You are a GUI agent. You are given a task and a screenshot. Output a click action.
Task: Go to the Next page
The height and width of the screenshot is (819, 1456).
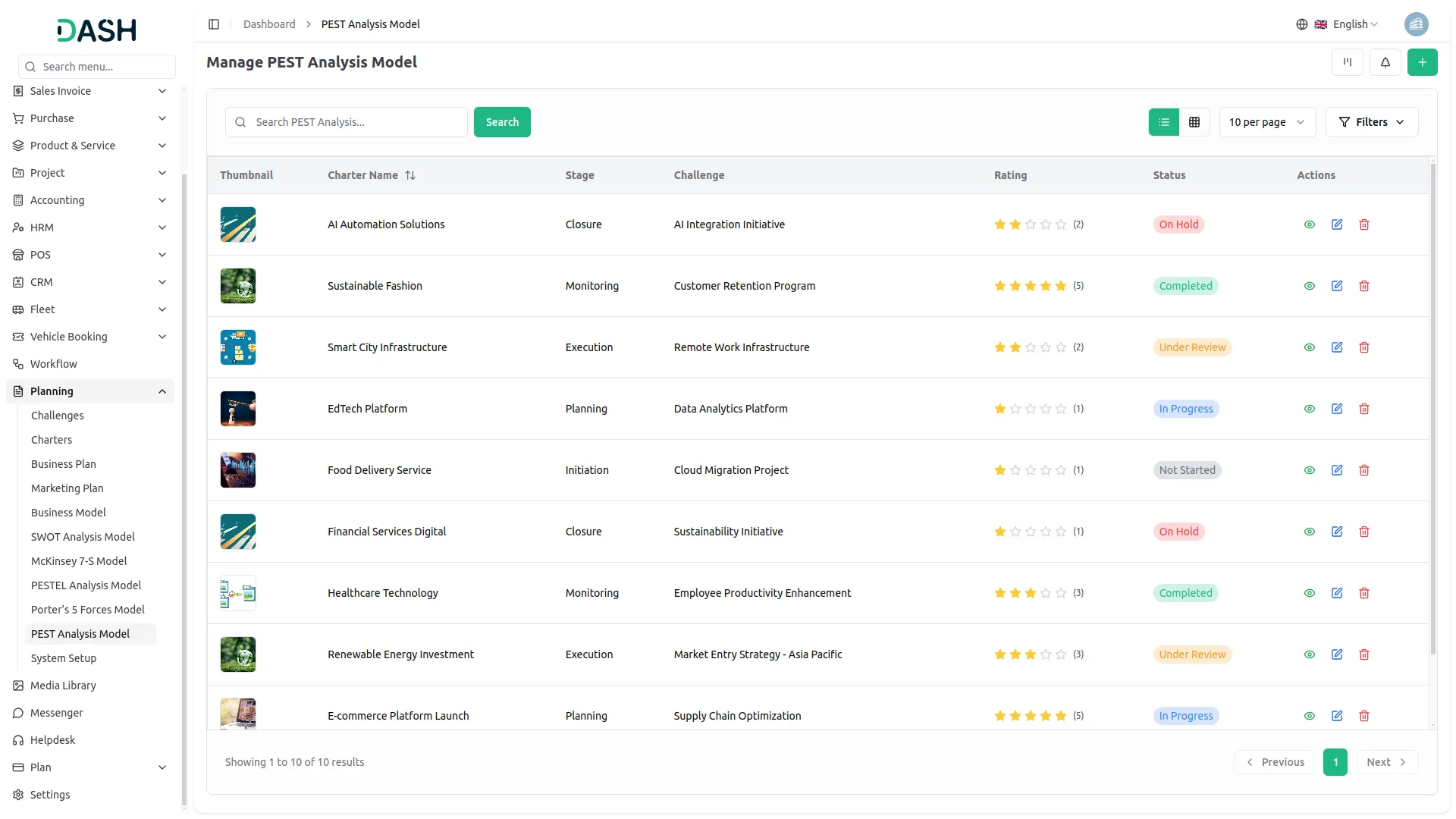(x=1385, y=761)
